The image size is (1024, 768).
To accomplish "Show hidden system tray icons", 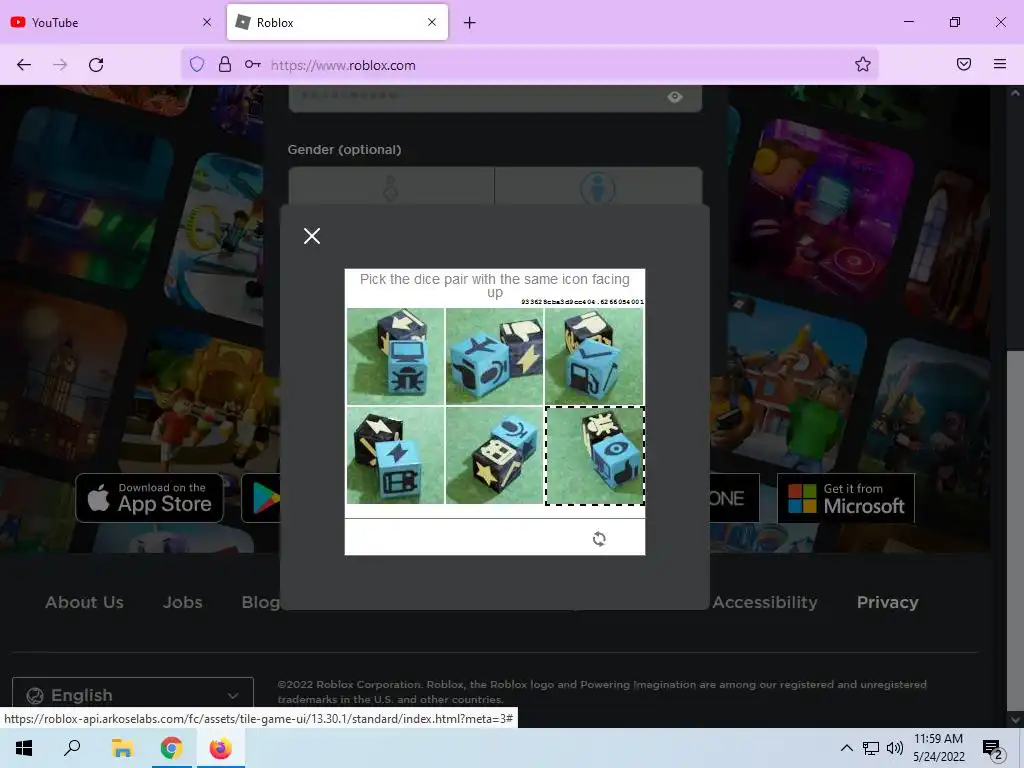I will tap(846, 748).
